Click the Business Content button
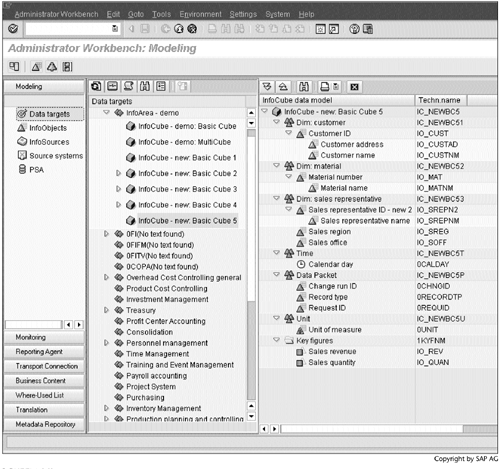500x470 pixels. [44, 381]
